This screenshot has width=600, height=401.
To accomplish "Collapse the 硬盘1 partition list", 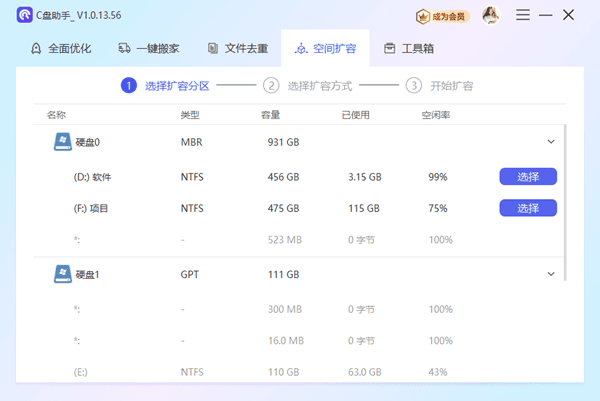I will click(x=550, y=273).
